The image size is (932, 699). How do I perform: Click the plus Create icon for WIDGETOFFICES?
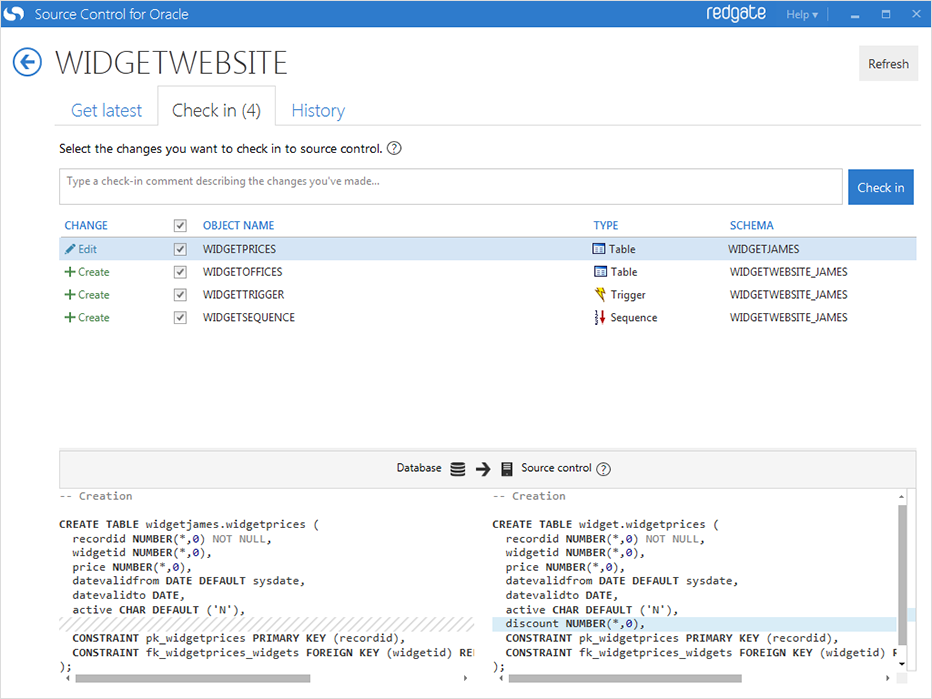click(70, 272)
